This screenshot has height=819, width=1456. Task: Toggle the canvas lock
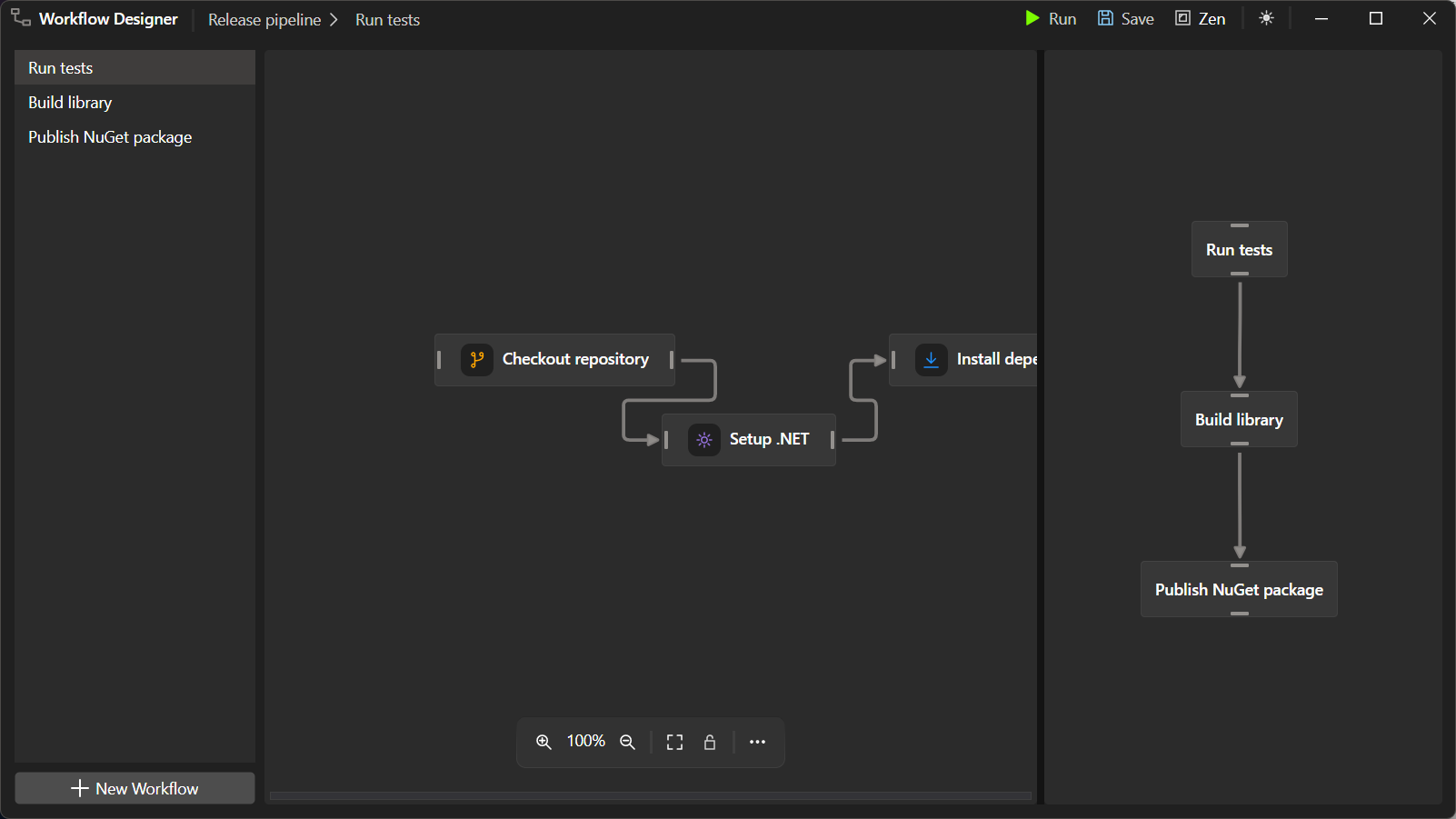(x=710, y=742)
